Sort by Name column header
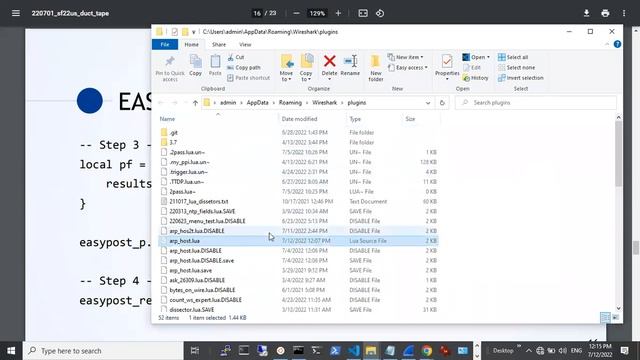This screenshot has height=360, width=640. coord(167,119)
